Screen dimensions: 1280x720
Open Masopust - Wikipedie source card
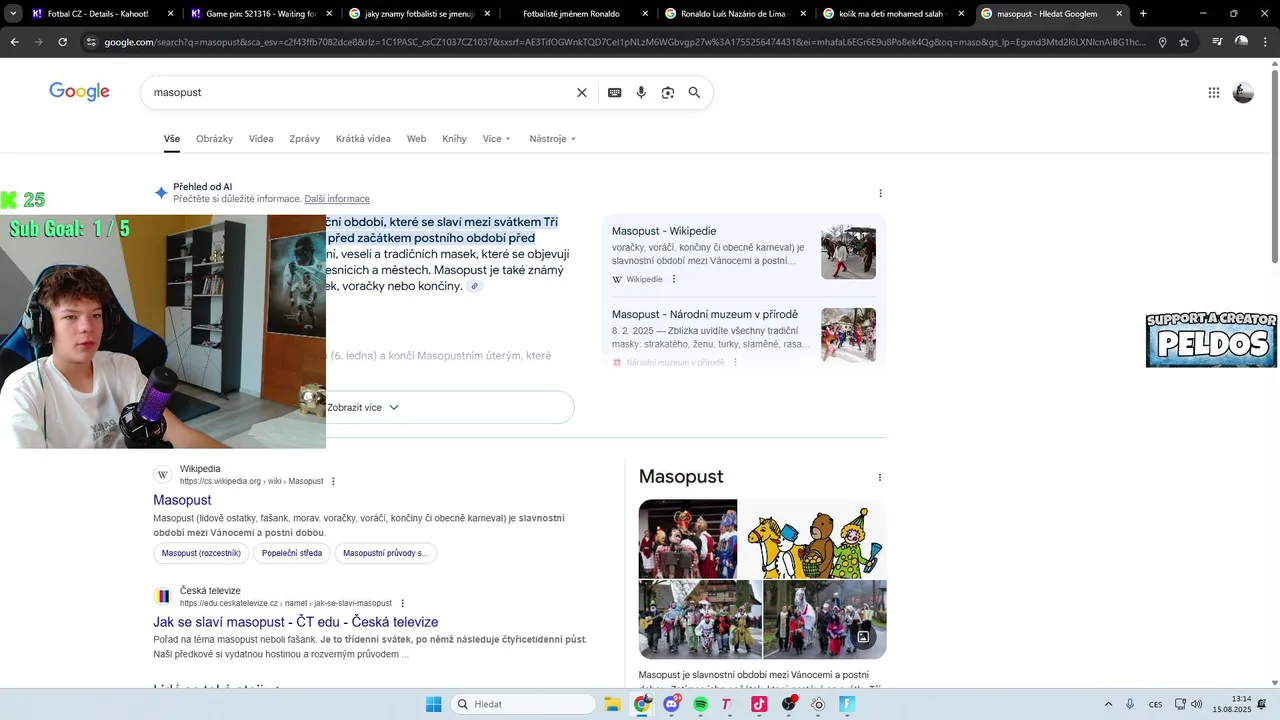pos(664,231)
